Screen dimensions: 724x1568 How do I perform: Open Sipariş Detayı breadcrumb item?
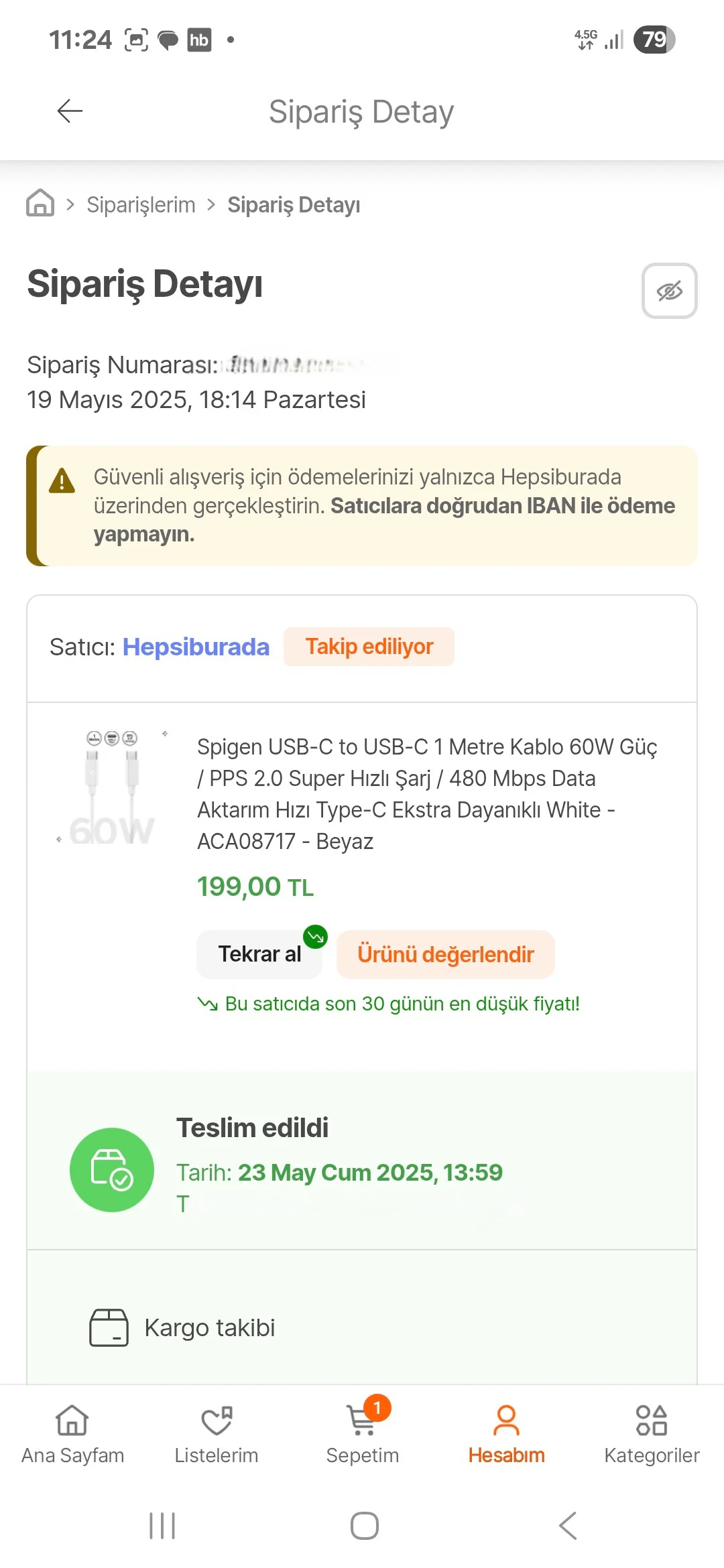click(293, 204)
